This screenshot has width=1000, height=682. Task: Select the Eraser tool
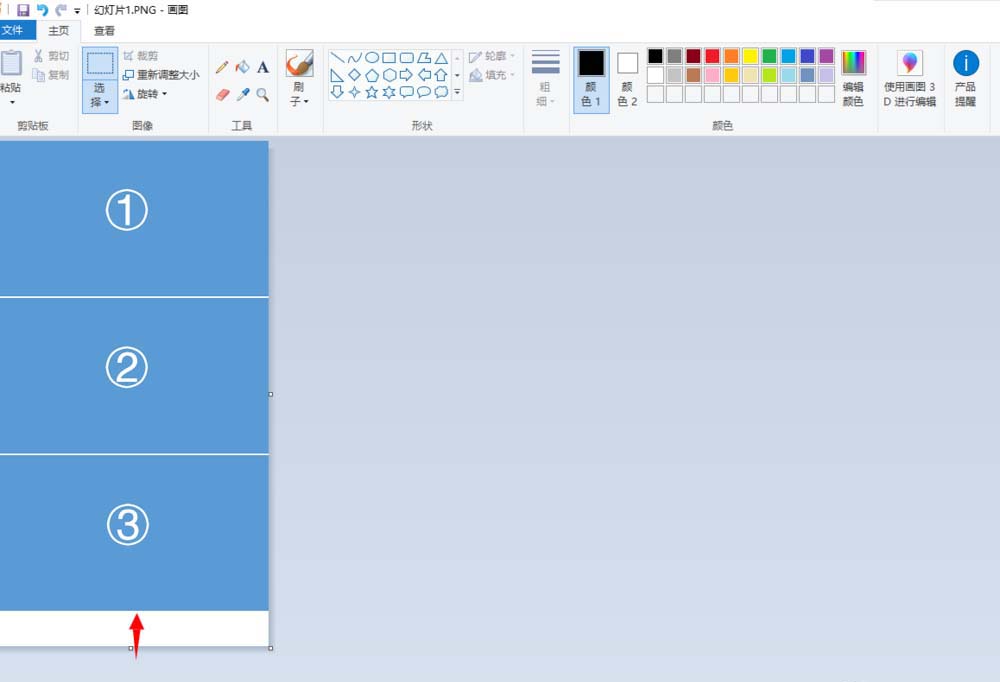coord(222,94)
